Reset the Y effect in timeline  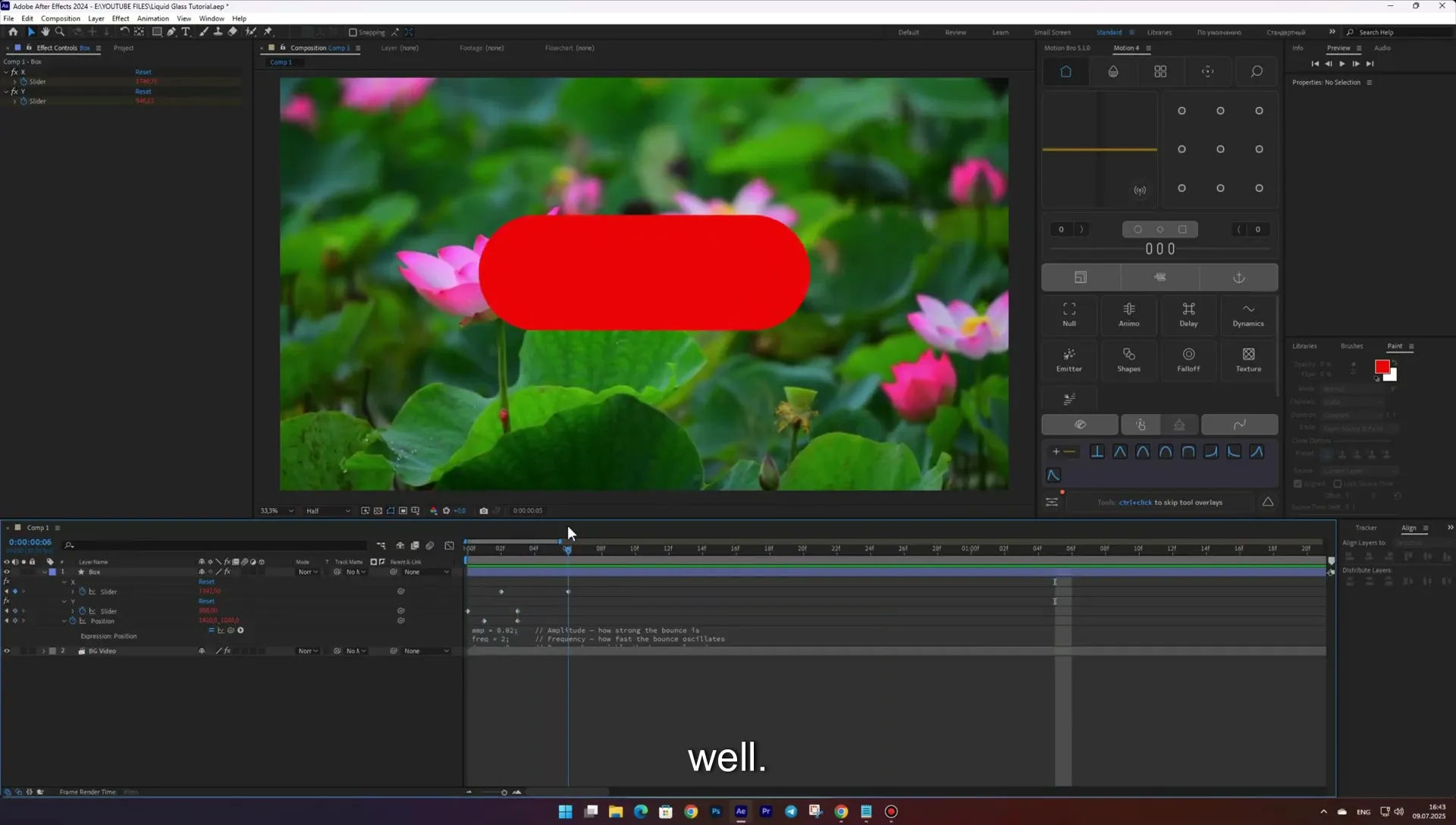pos(206,601)
